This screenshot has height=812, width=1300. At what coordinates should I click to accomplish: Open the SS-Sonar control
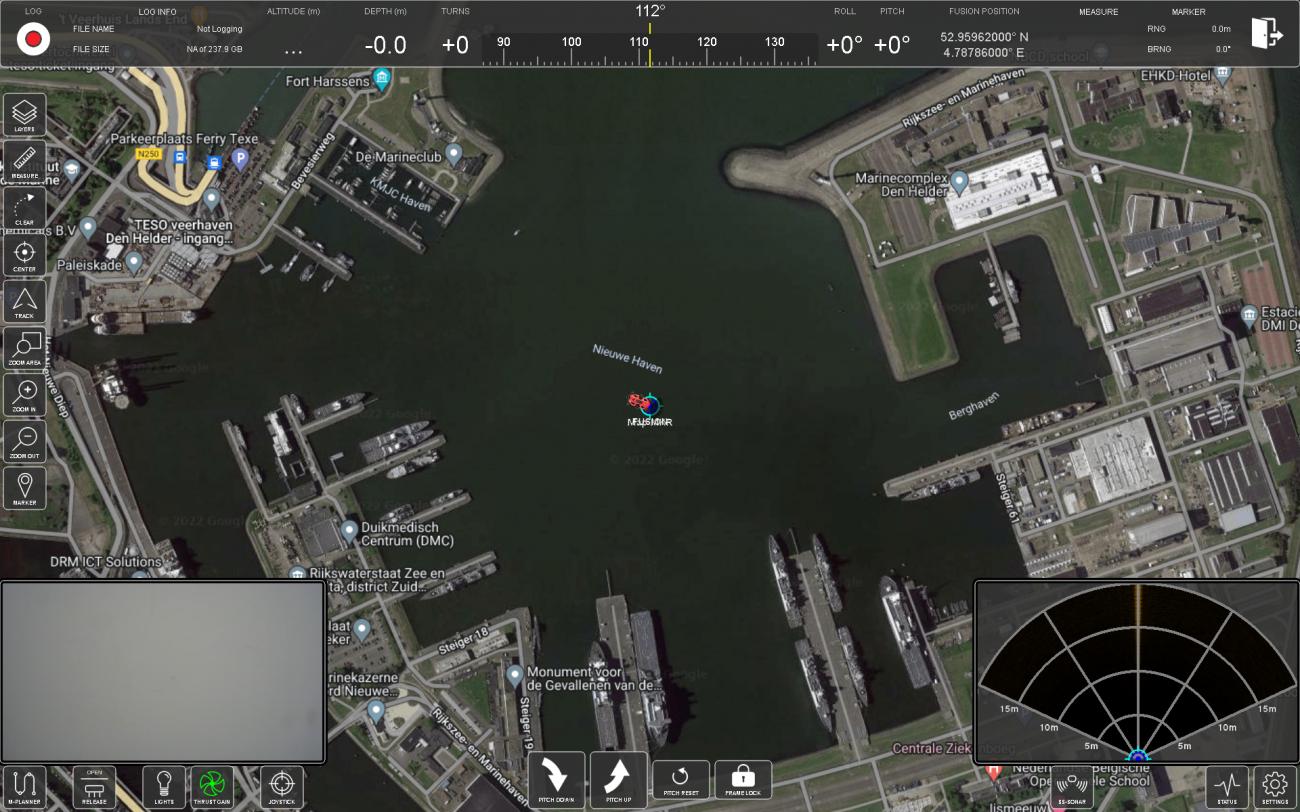[x=1072, y=788]
